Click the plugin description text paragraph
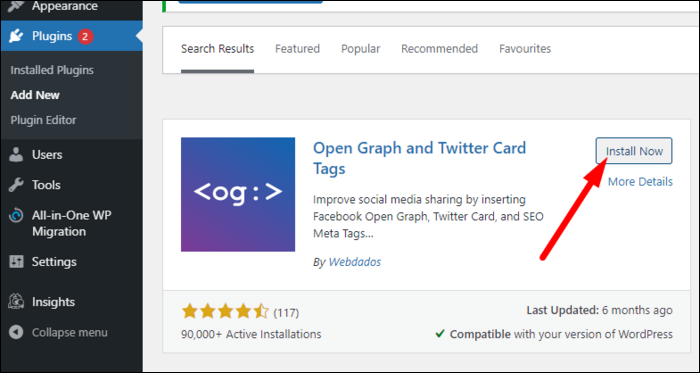 (x=428, y=216)
